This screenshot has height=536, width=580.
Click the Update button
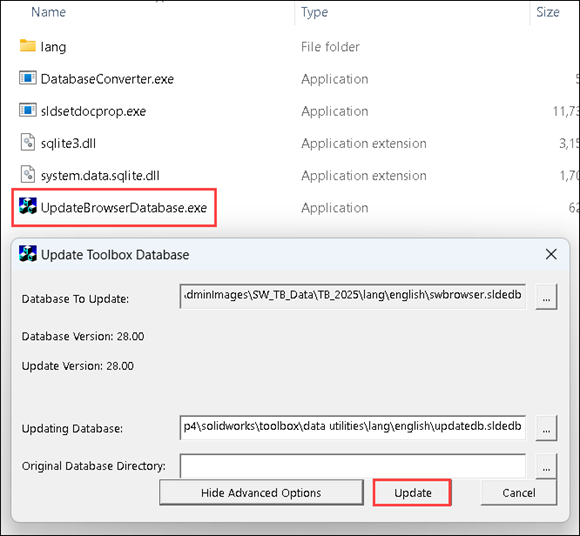[x=412, y=493]
